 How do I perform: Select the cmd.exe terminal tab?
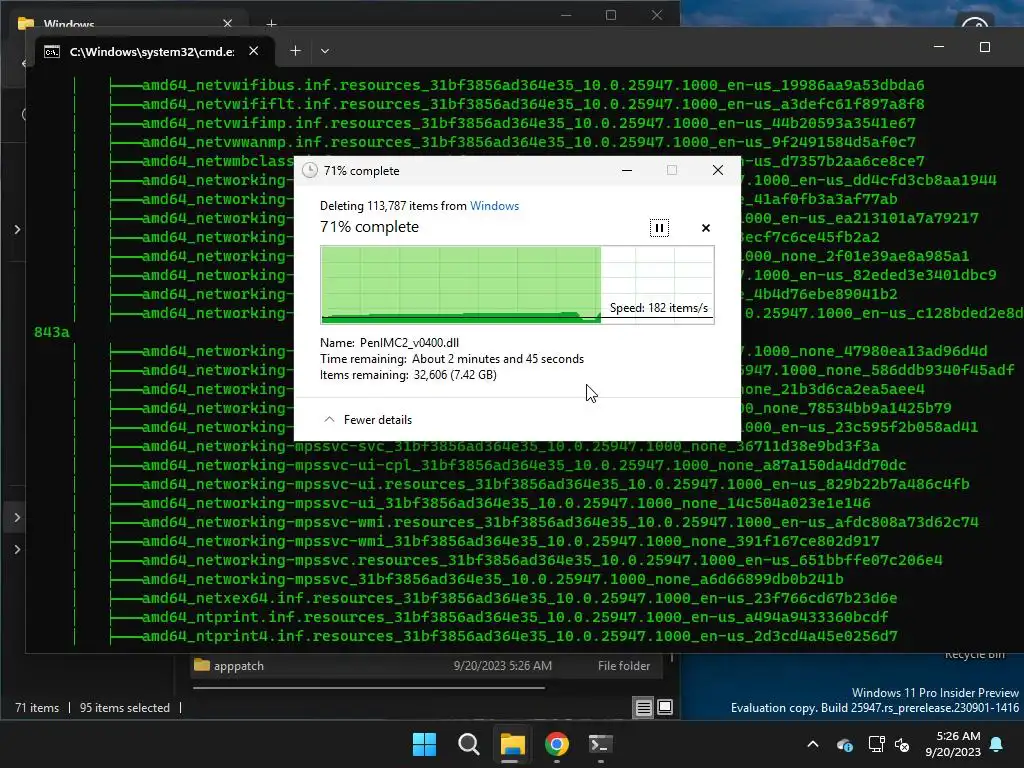click(152, 52)
